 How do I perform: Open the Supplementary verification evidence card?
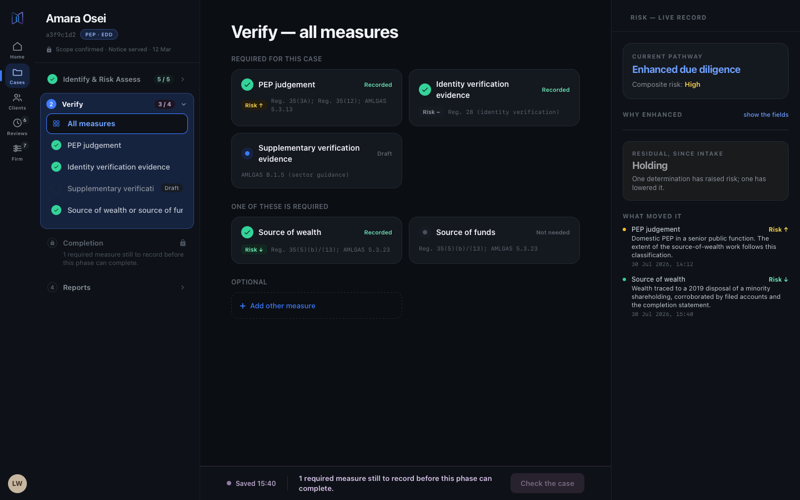[316, 161]
